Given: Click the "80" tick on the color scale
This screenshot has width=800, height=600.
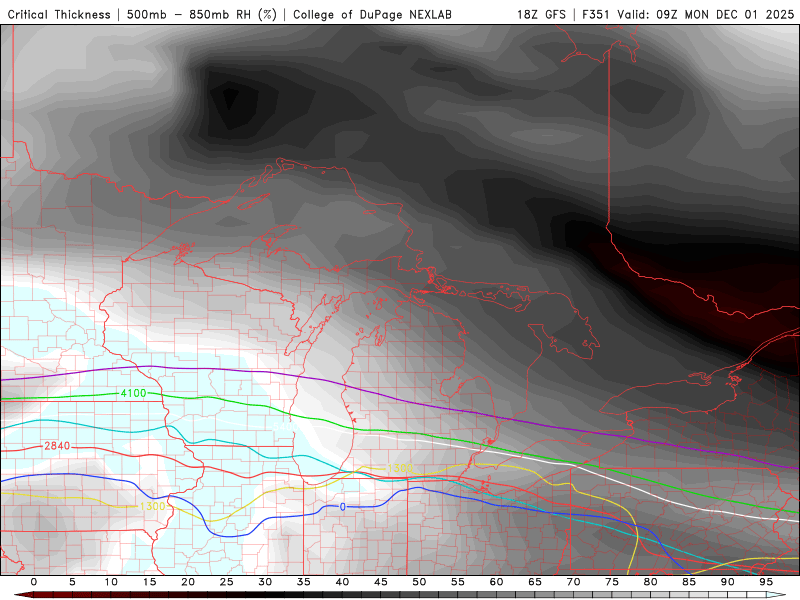Looking at the screenshot, I should pyautogui.click(x=651, y=582).
